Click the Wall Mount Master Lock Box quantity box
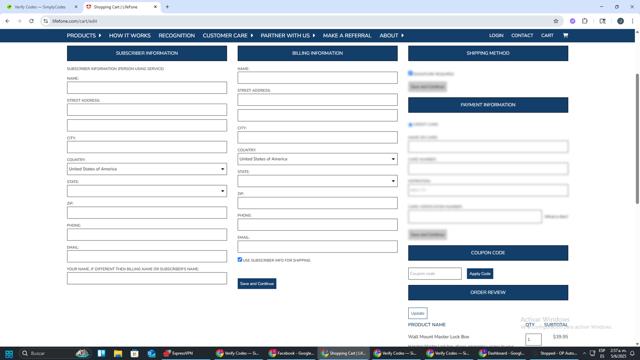Viewport: 640px width, 360px height. [533, 339]
